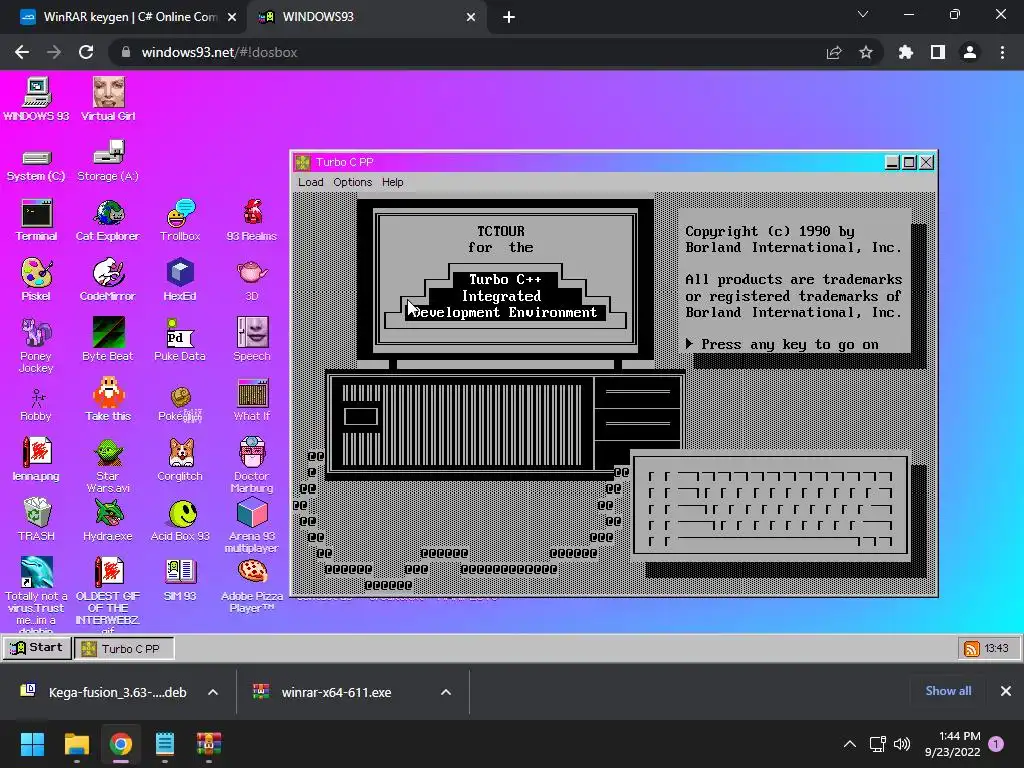Open Windows Start menu on taskbar
Image resolution: width=1024 pixels, height=768 pixels.
click(32, 744)
